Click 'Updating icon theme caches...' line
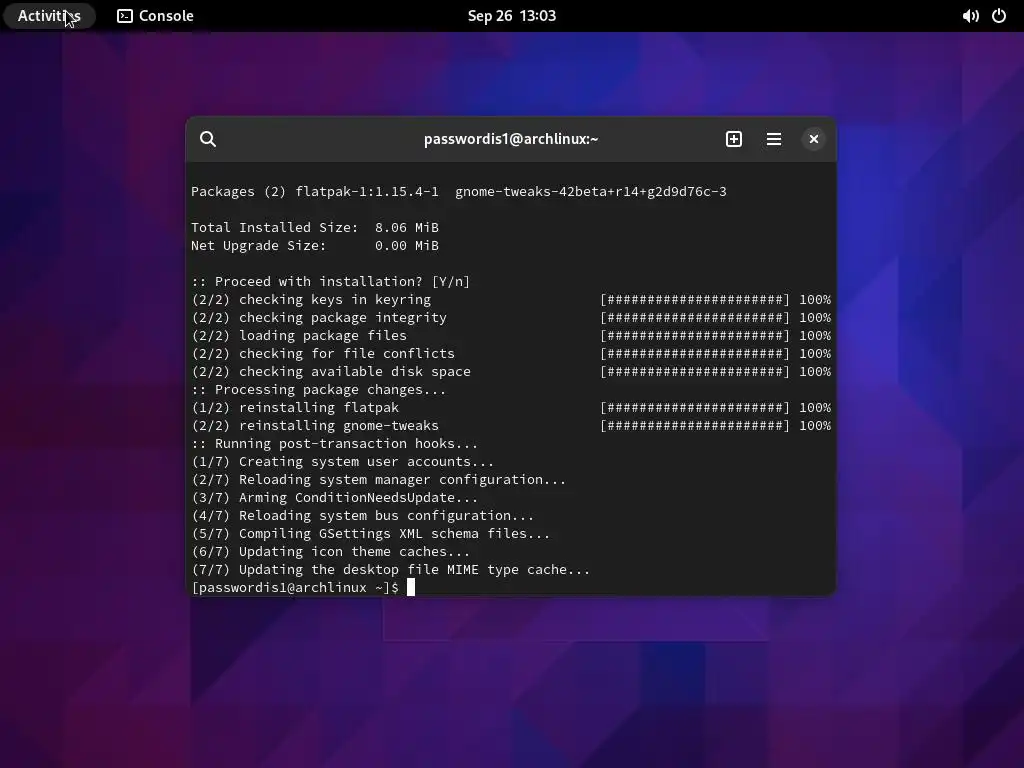Image resolution: width=1024 pixels, height=768 pixels. point(330,551)
